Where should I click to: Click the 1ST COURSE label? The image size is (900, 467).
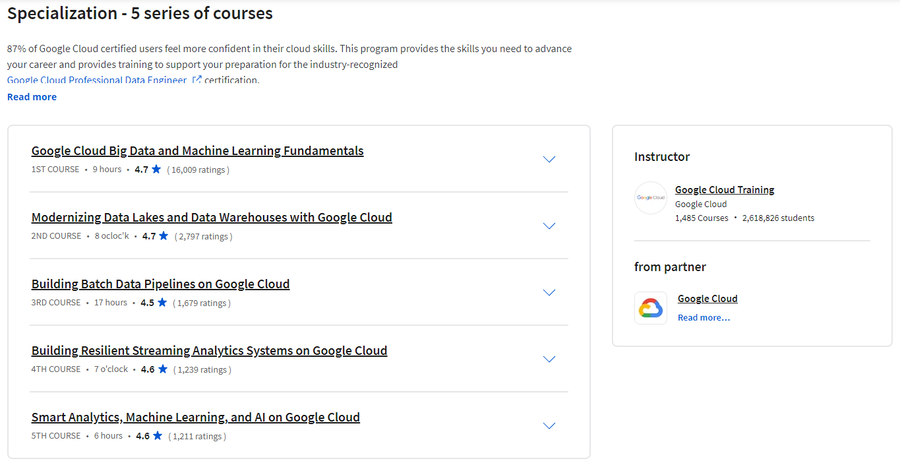(x=55, y=169)
